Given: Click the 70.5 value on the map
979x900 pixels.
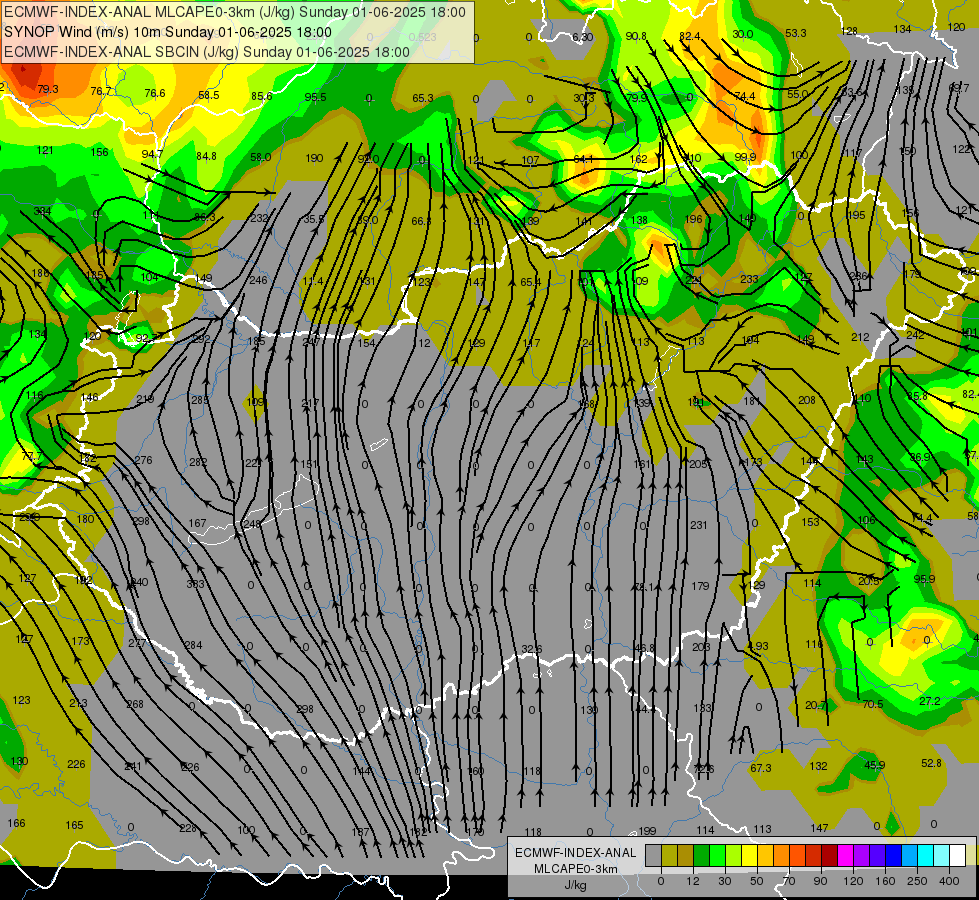Looking at the screenshot, I should click(x=872, y=704).
